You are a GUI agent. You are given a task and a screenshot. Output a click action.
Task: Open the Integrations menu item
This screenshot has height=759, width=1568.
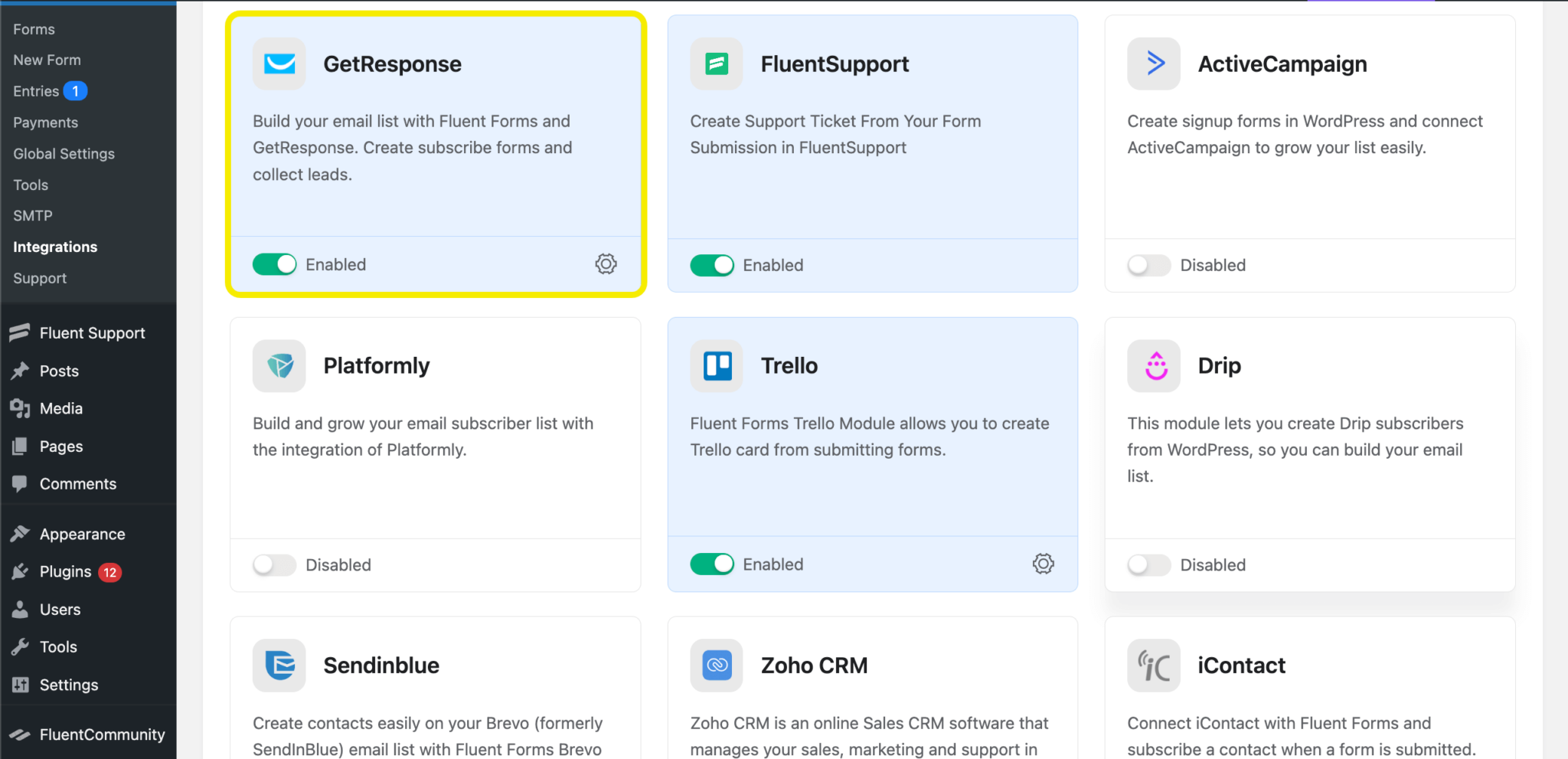(x=54, y=247)
